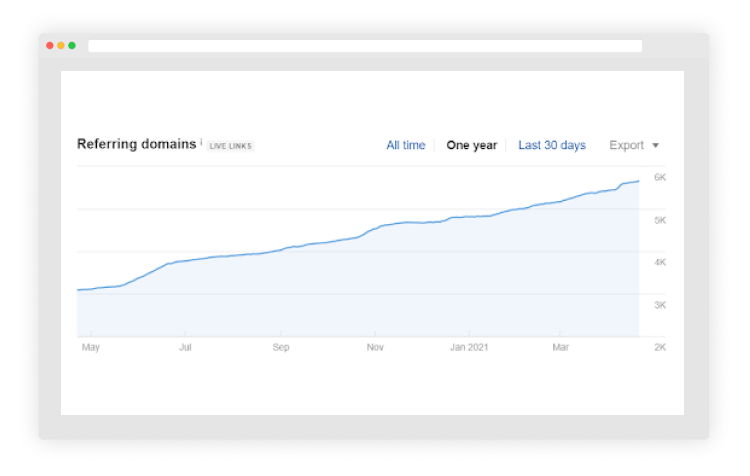Viewport: 750px width, 476px height.
Task: Show the Last 30 days range
Action: [x=551, y=145]
